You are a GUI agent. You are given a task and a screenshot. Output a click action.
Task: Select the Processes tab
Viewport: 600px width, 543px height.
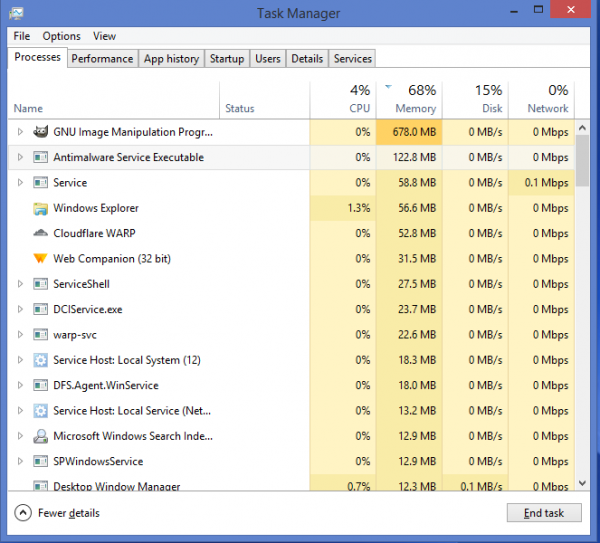pyautogui.click(x=38, y=57)
